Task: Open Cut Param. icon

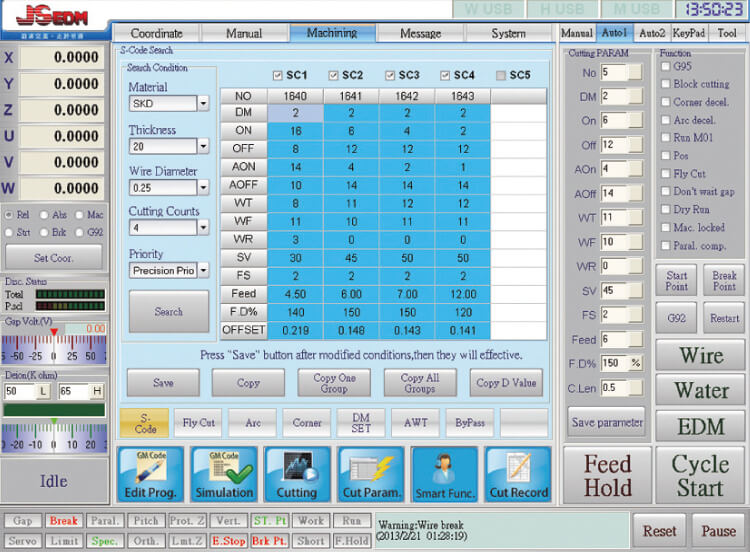Action: (371, 474)
